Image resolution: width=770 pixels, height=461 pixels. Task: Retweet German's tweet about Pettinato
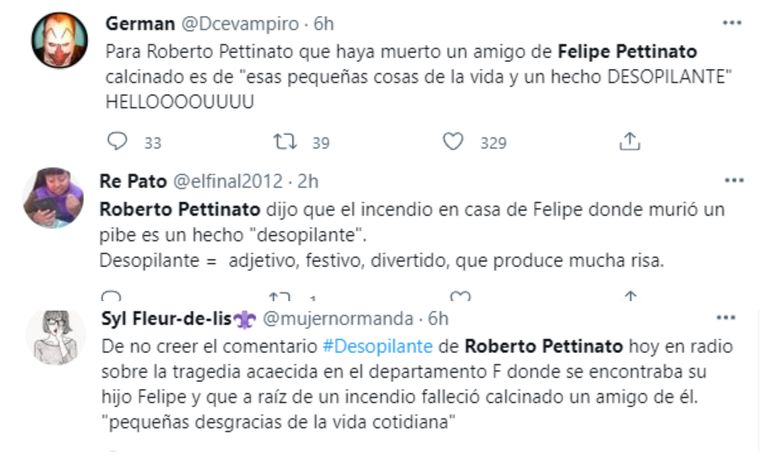click(285, 142)
